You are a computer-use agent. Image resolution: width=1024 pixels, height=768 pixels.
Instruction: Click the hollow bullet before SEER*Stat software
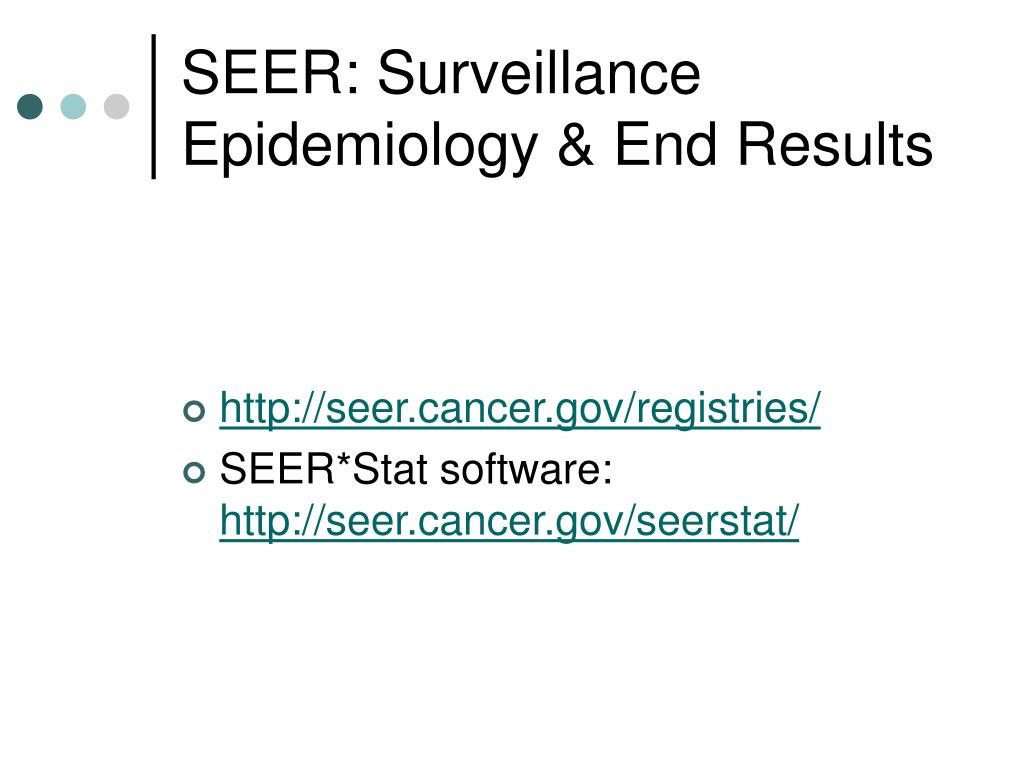point(195,472)
